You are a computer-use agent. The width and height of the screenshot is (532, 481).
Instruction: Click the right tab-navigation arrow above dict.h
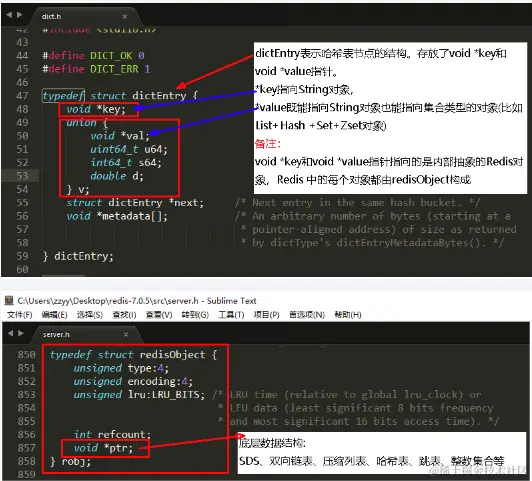[19, 15]
